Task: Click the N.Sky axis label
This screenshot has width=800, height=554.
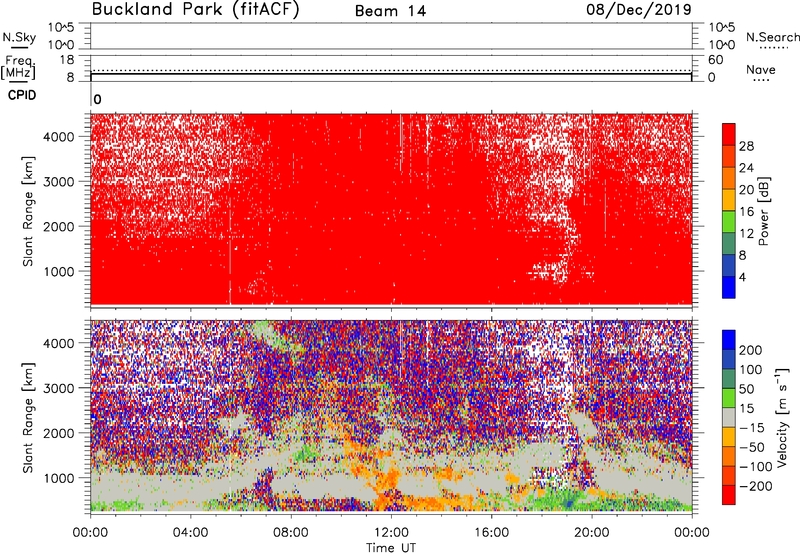Action: point(19,37)
